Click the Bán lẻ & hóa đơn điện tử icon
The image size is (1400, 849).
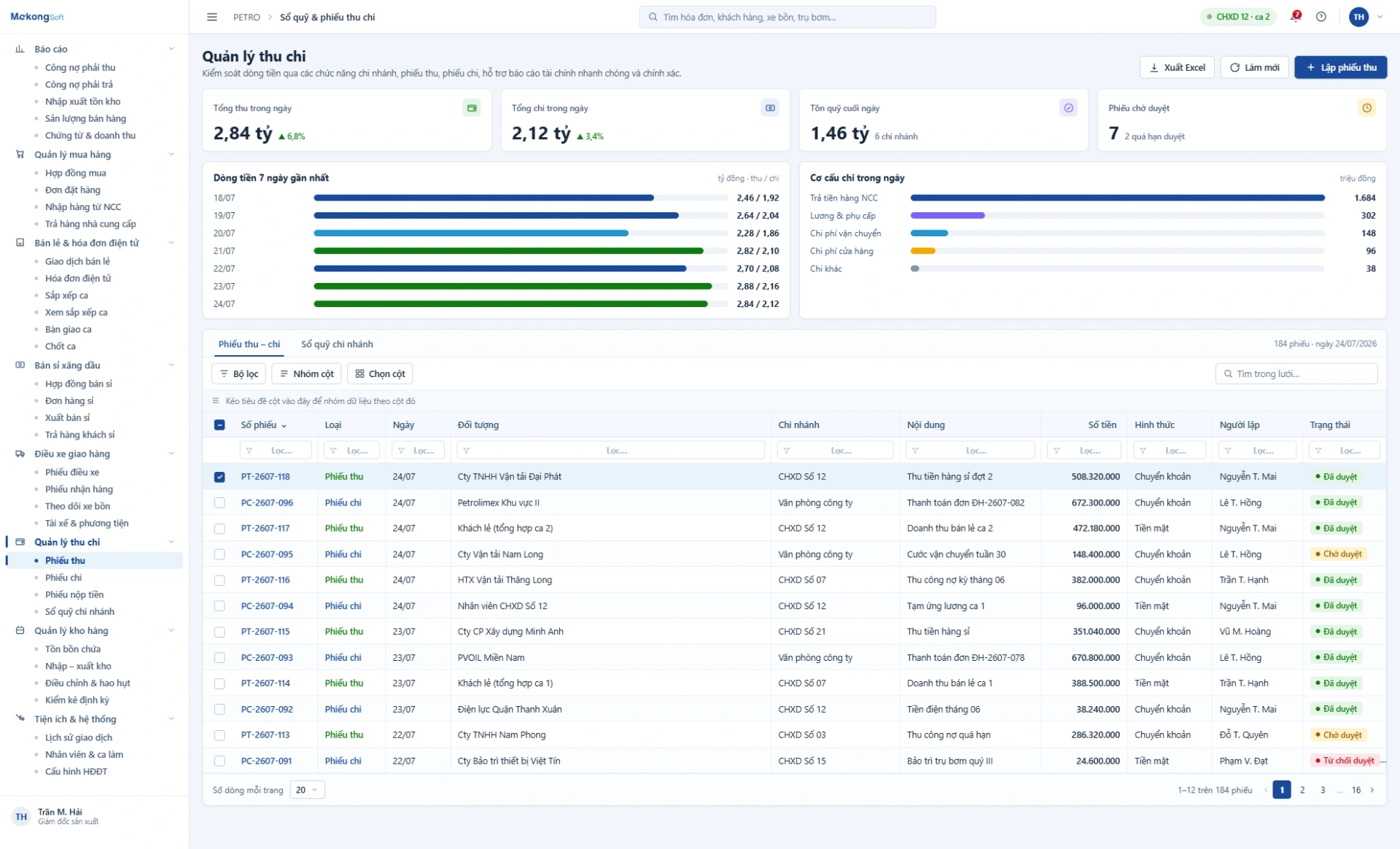click(20, 243)
